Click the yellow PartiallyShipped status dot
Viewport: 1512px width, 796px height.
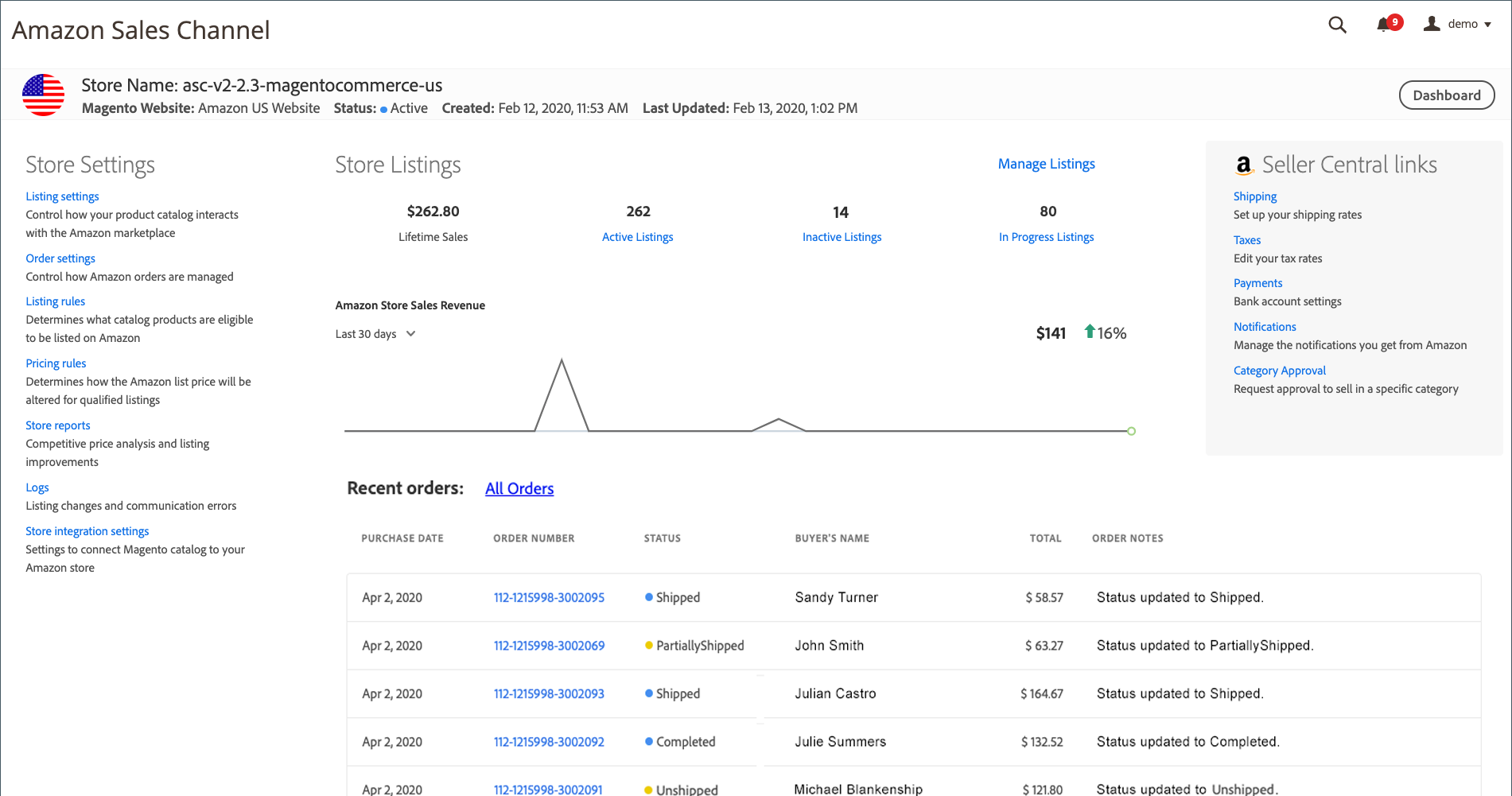click(648, 646)
